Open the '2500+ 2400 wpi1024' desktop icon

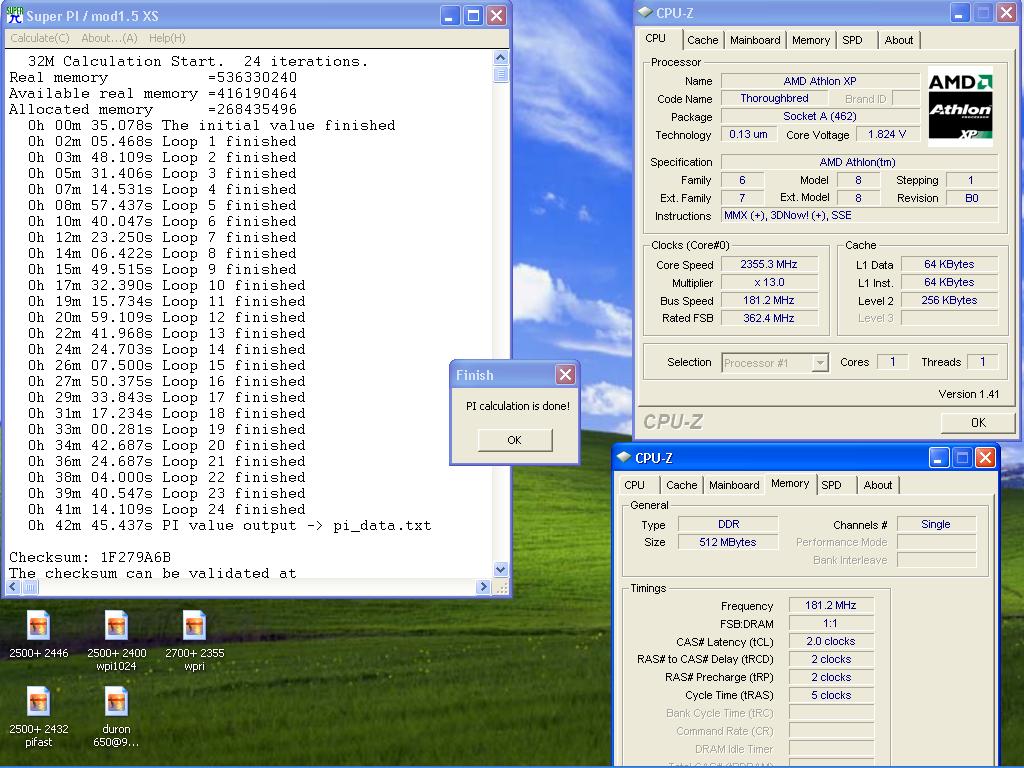116,626
